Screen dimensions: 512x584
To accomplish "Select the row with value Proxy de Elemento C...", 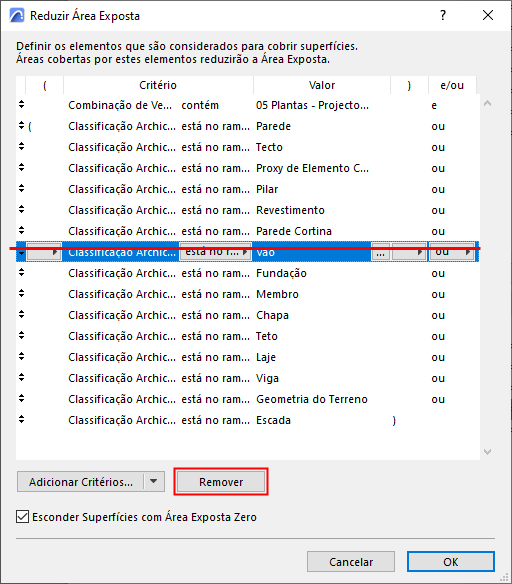I will (248, 168).
